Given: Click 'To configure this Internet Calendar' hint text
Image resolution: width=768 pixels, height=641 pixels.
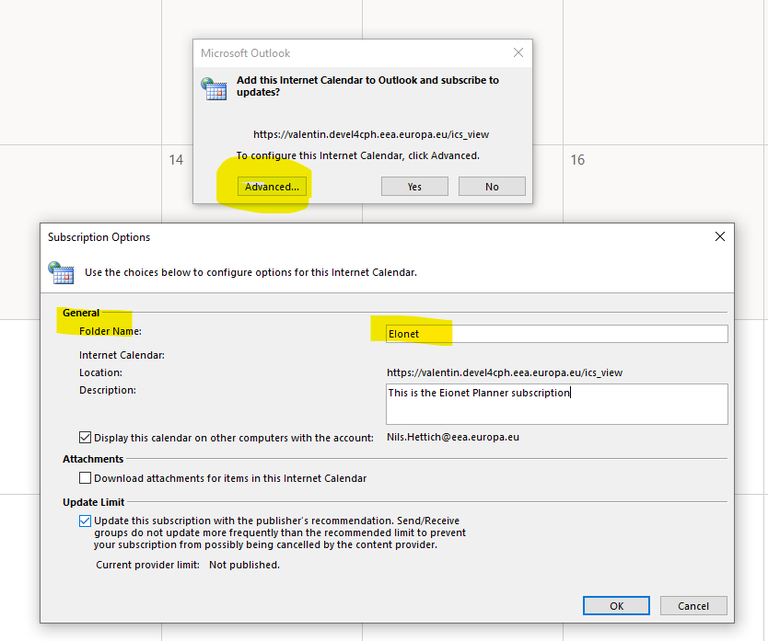Looking at the screenshot, I should pyautogui.click(x=358, y=156).
